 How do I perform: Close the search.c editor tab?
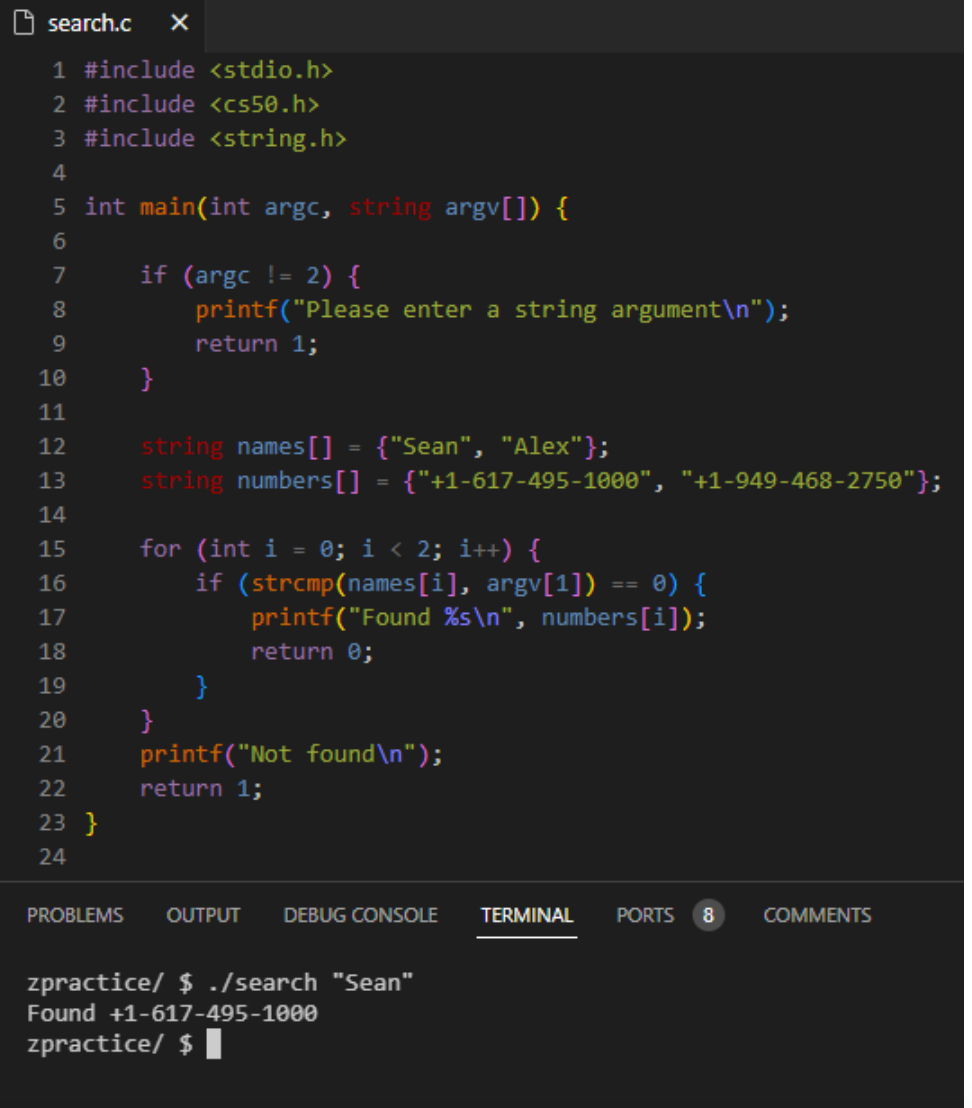point(179,23)
